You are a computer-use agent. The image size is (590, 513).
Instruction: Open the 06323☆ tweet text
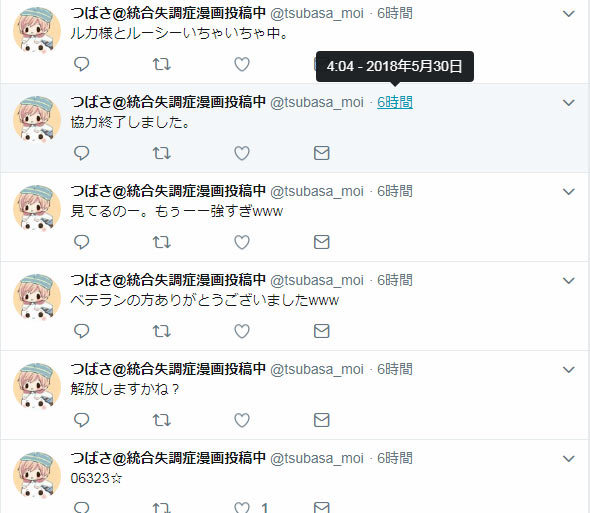coord(96,478)
